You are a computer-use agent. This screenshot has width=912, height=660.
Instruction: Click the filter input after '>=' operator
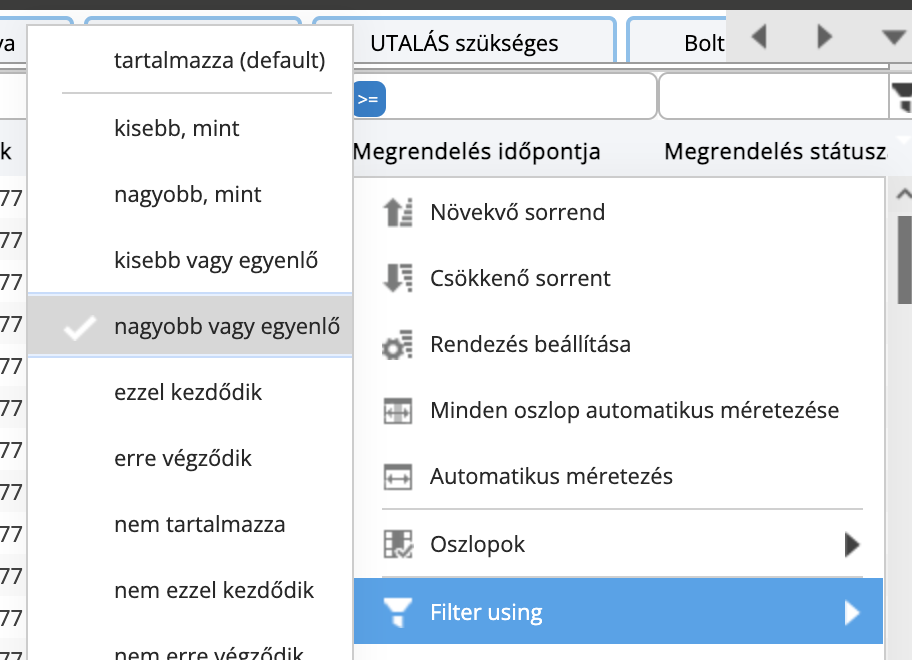tap(520, 98)
